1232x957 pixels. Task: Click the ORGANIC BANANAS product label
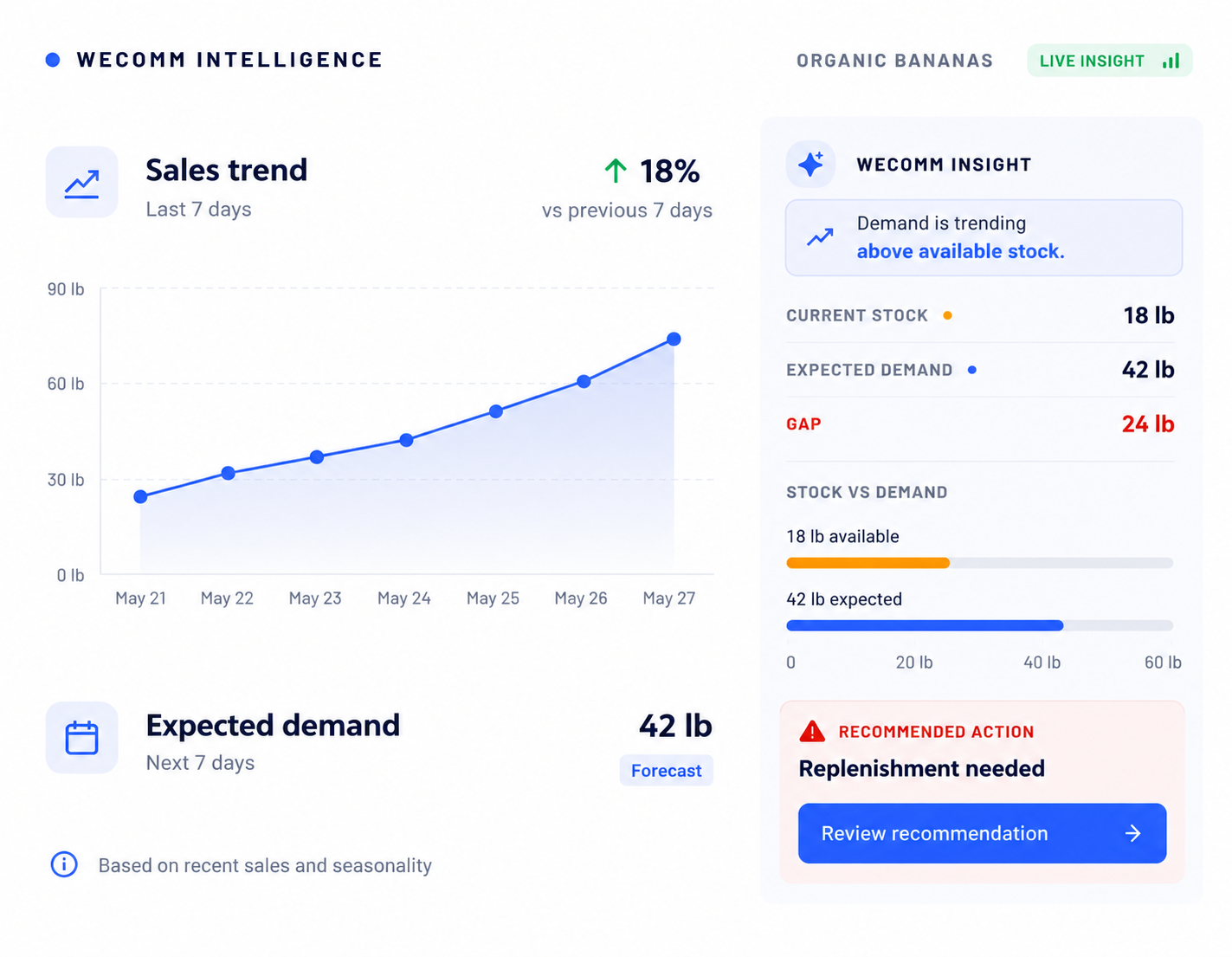tap(894, 61)
